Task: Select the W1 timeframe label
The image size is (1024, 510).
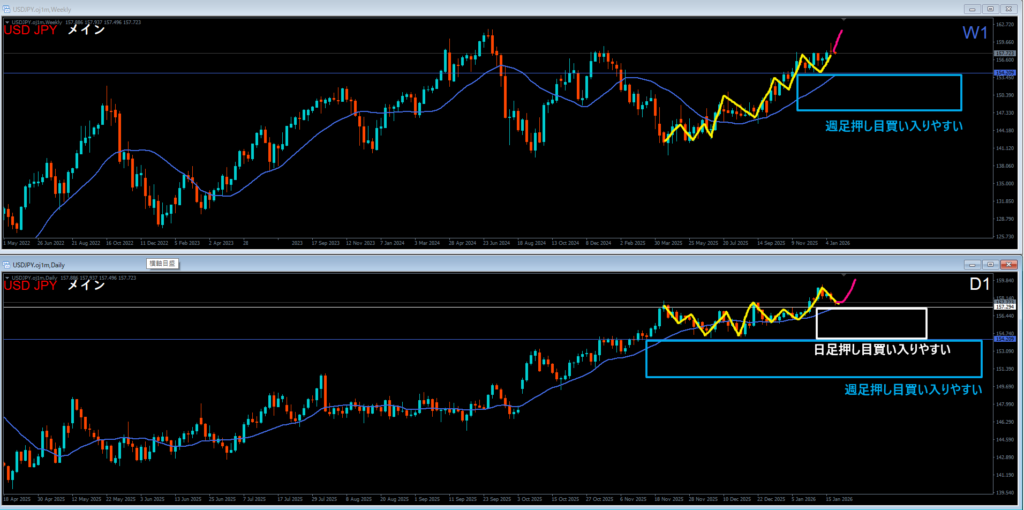Action: 975,34
